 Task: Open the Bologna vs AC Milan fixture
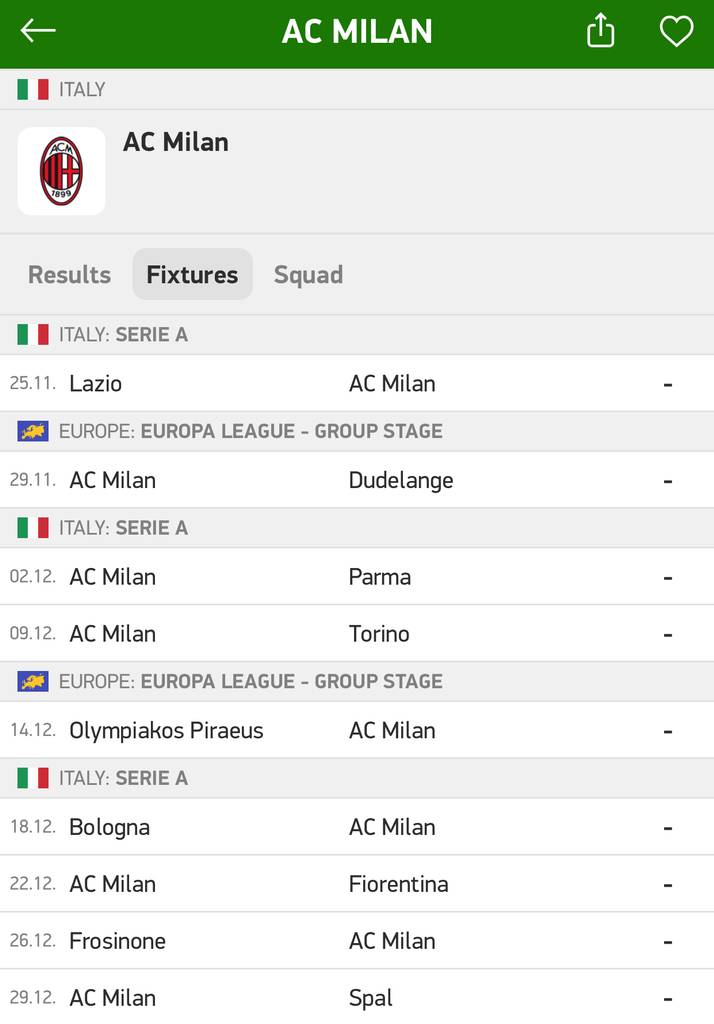pos(357,827)
